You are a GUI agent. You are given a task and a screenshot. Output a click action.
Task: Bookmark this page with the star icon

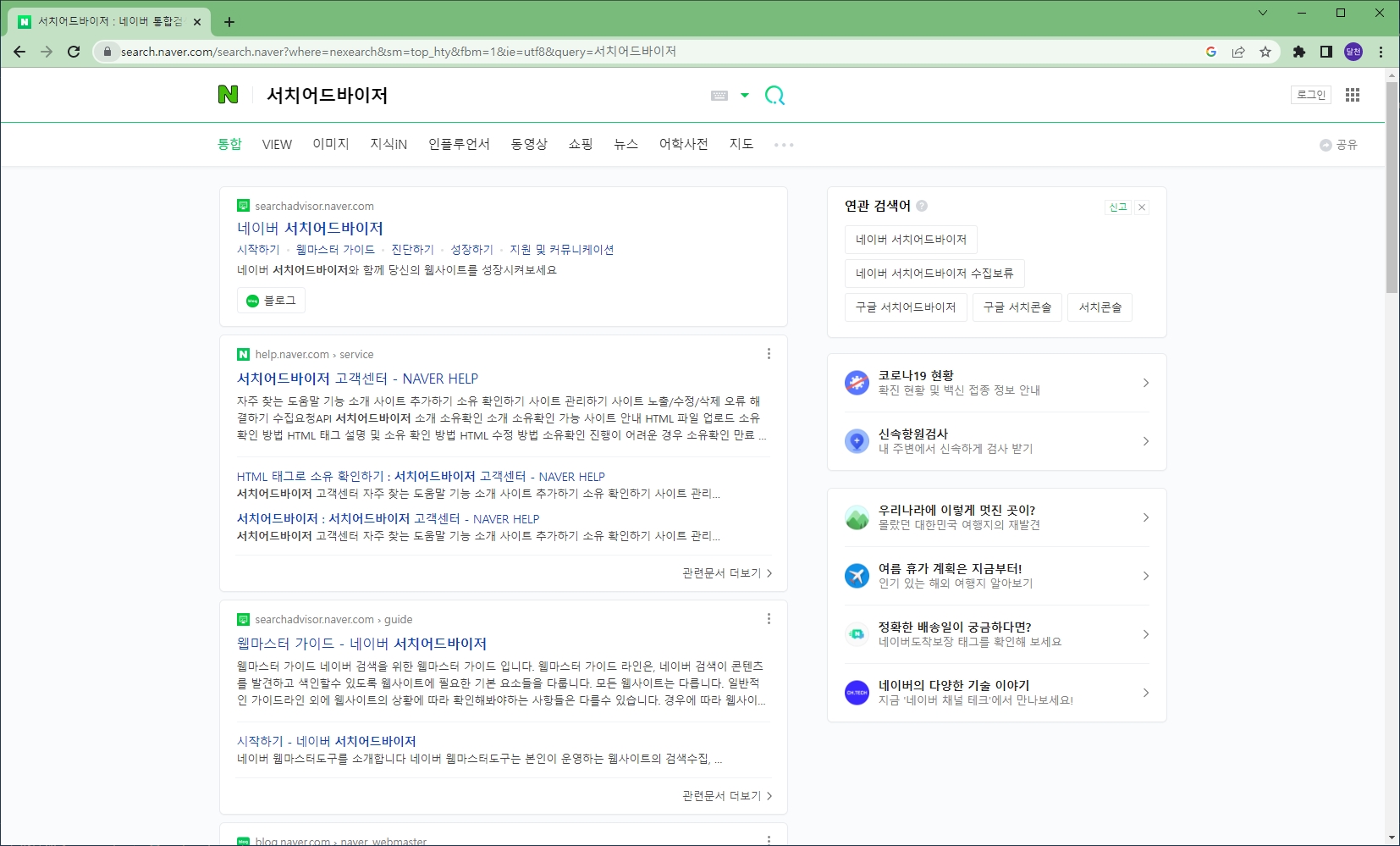[x=1265, y=52]
